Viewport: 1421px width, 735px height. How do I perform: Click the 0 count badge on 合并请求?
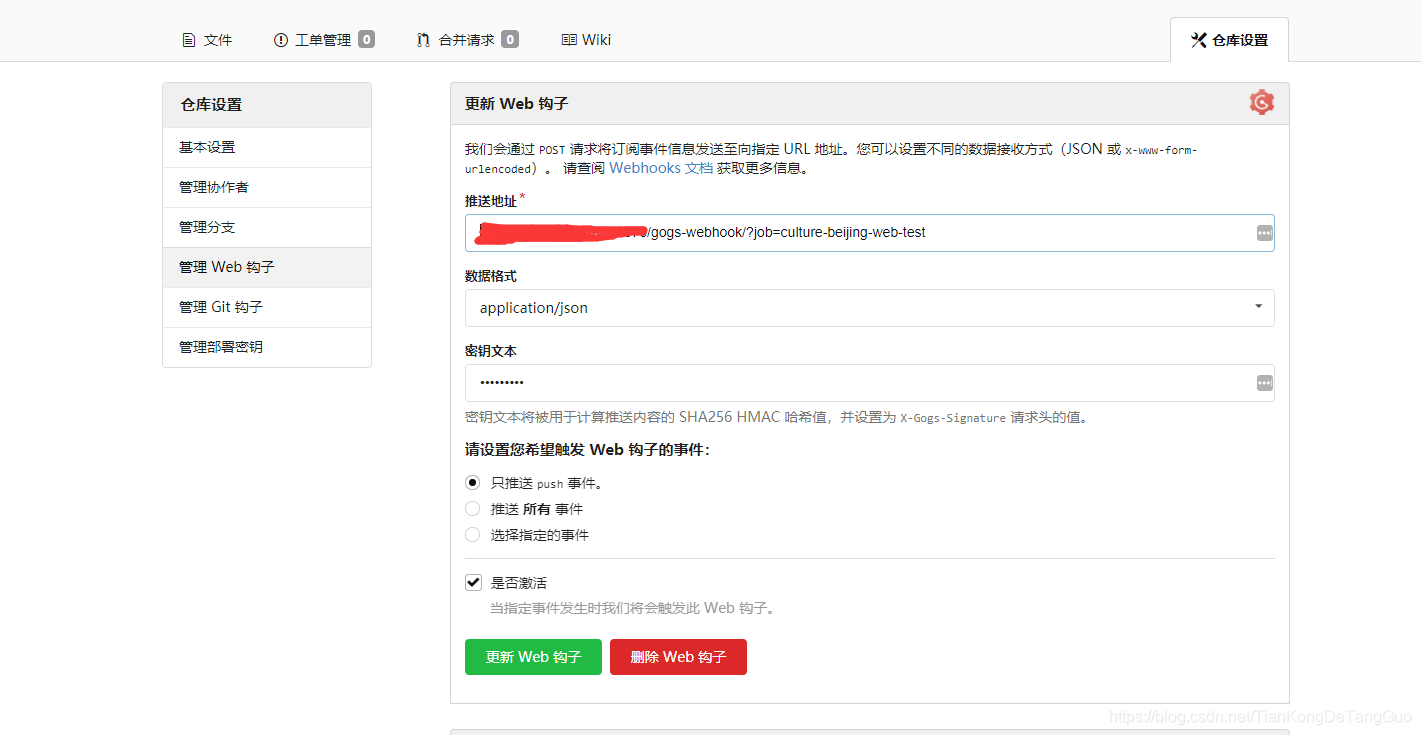[x=510, y=40]
